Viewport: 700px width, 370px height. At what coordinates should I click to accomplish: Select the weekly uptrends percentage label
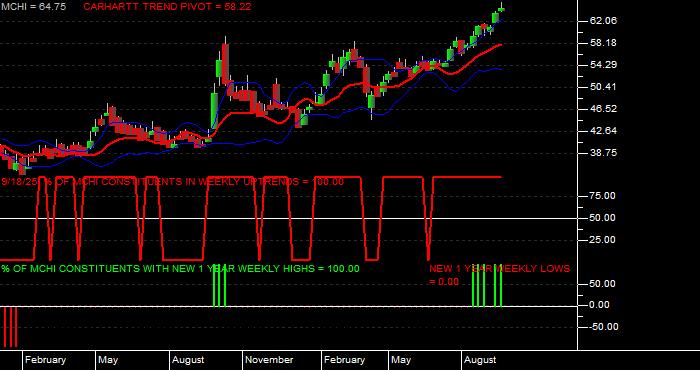173,182
